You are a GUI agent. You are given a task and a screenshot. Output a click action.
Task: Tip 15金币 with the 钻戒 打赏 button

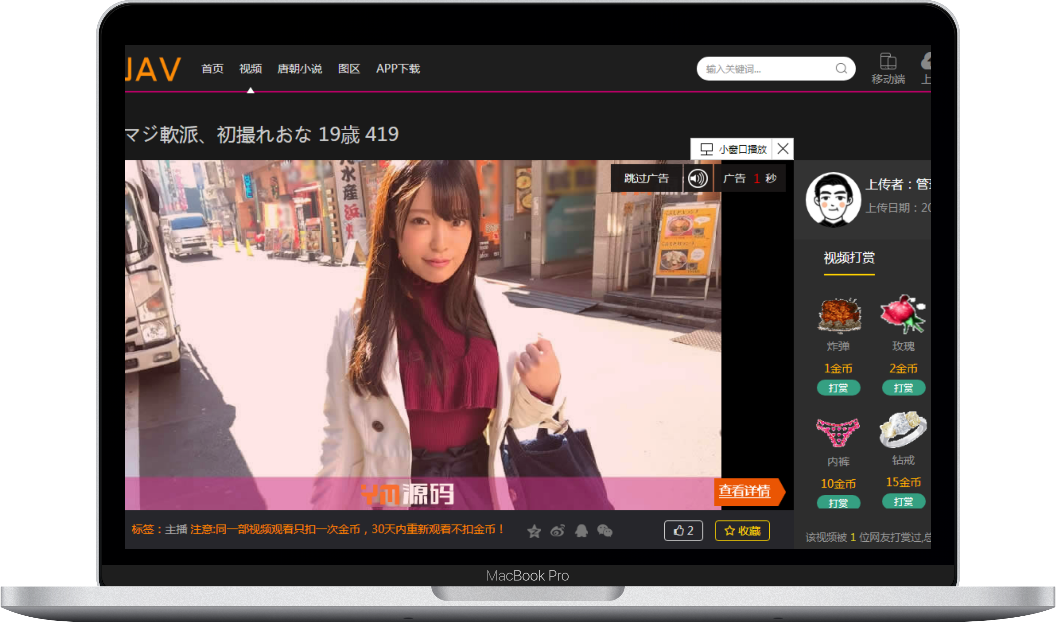904,502
